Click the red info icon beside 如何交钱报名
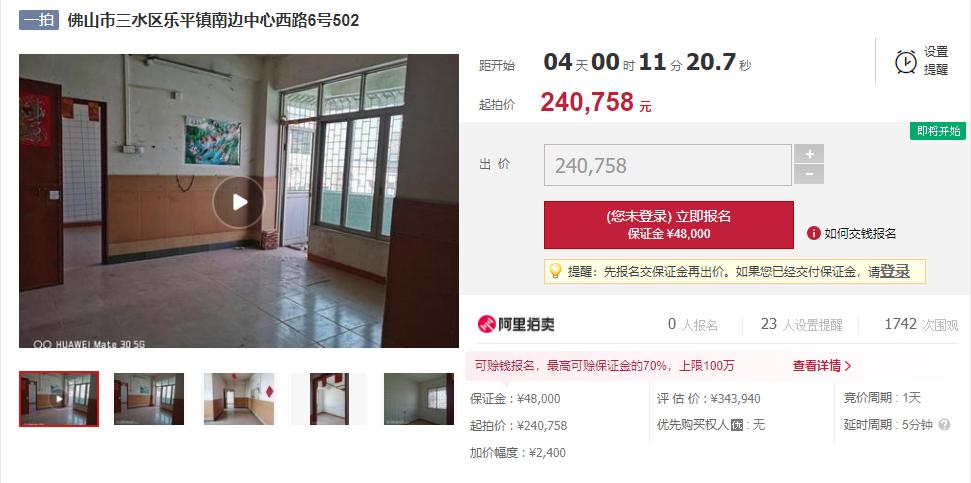 pos(814,233)
